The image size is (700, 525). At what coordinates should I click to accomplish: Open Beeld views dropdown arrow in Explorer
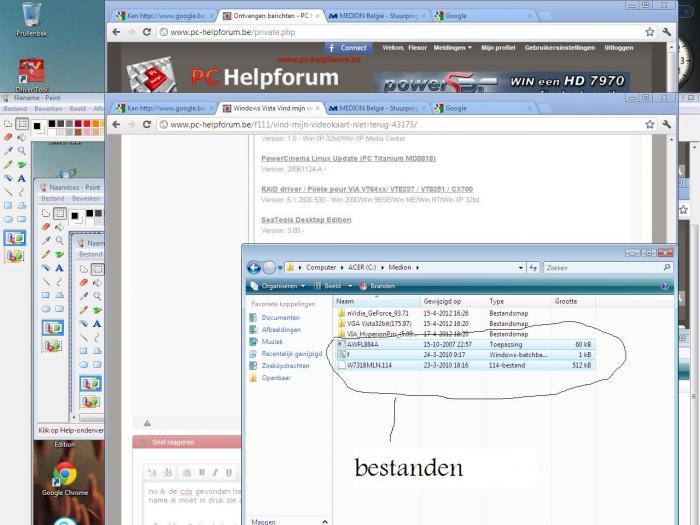(350, 286)
